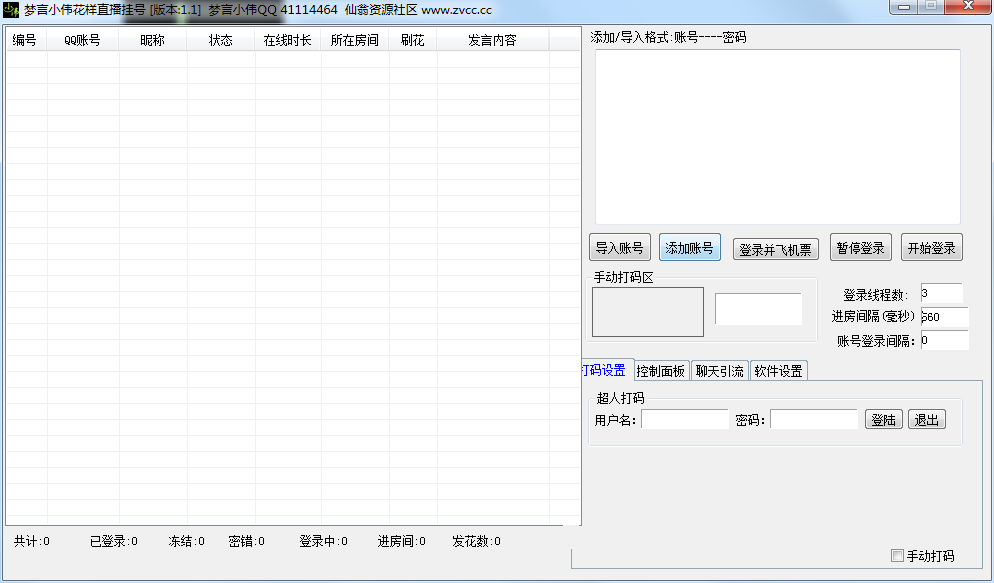The image size is (994, 583).
Task: Open the 软件设置 tab
Action: tap(778, 371)
